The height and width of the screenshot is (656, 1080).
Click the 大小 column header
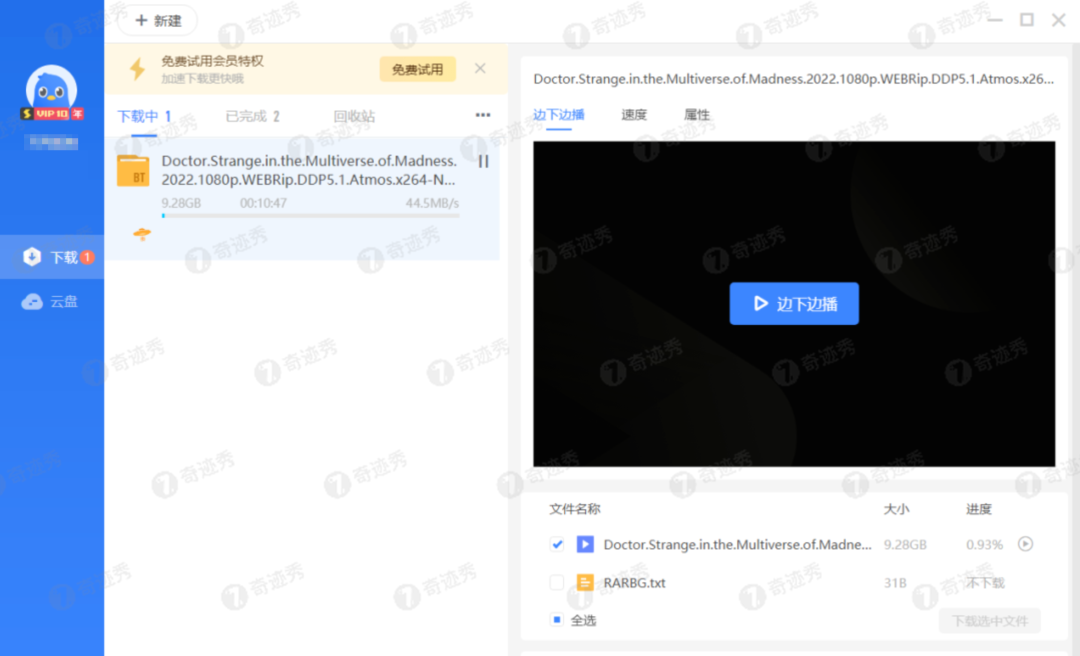click(896, 509)
